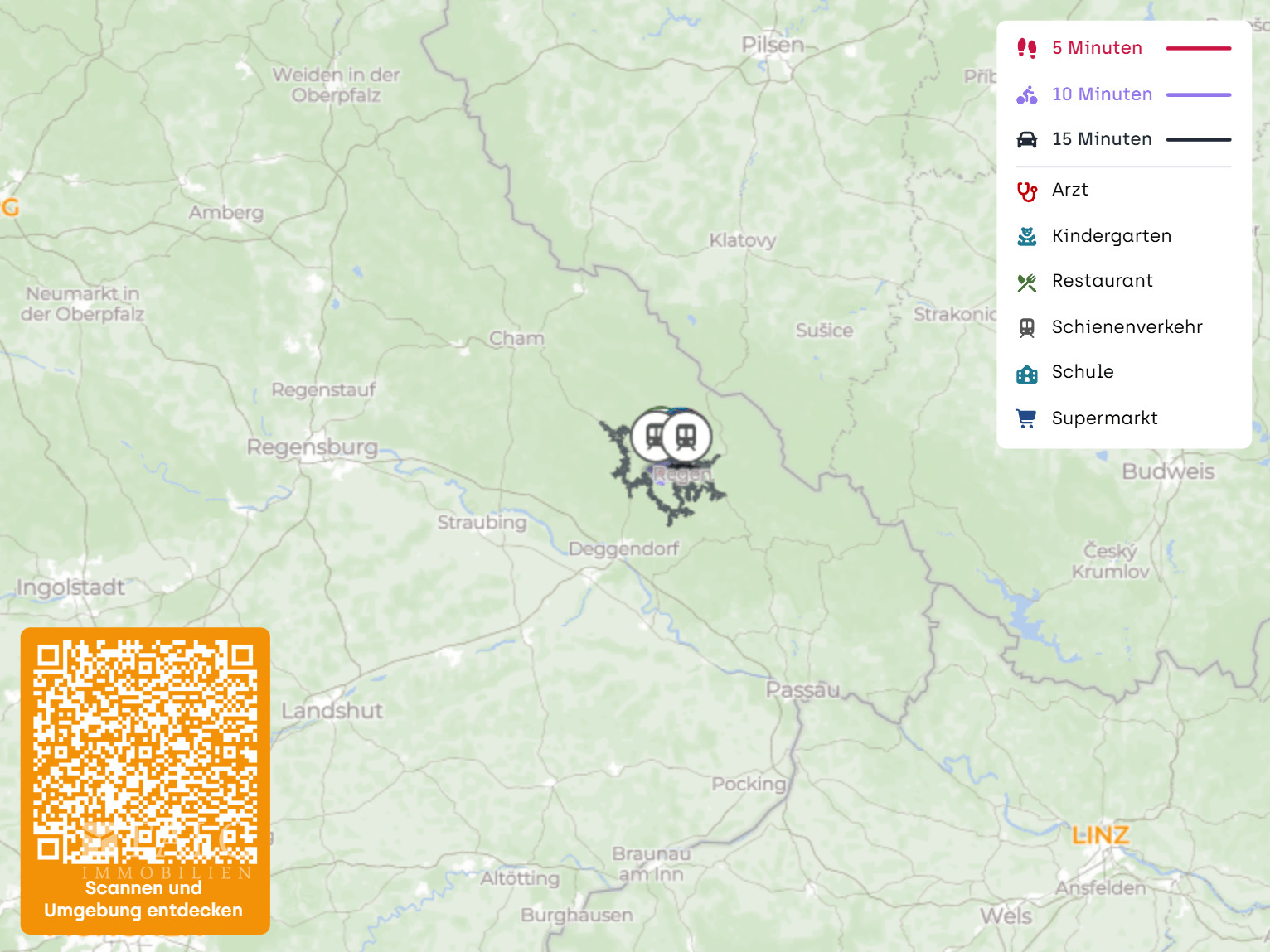Click the car icon for 15 Minuten
This screenshot has width=1270, height=952.
[x=1026, y=139]
